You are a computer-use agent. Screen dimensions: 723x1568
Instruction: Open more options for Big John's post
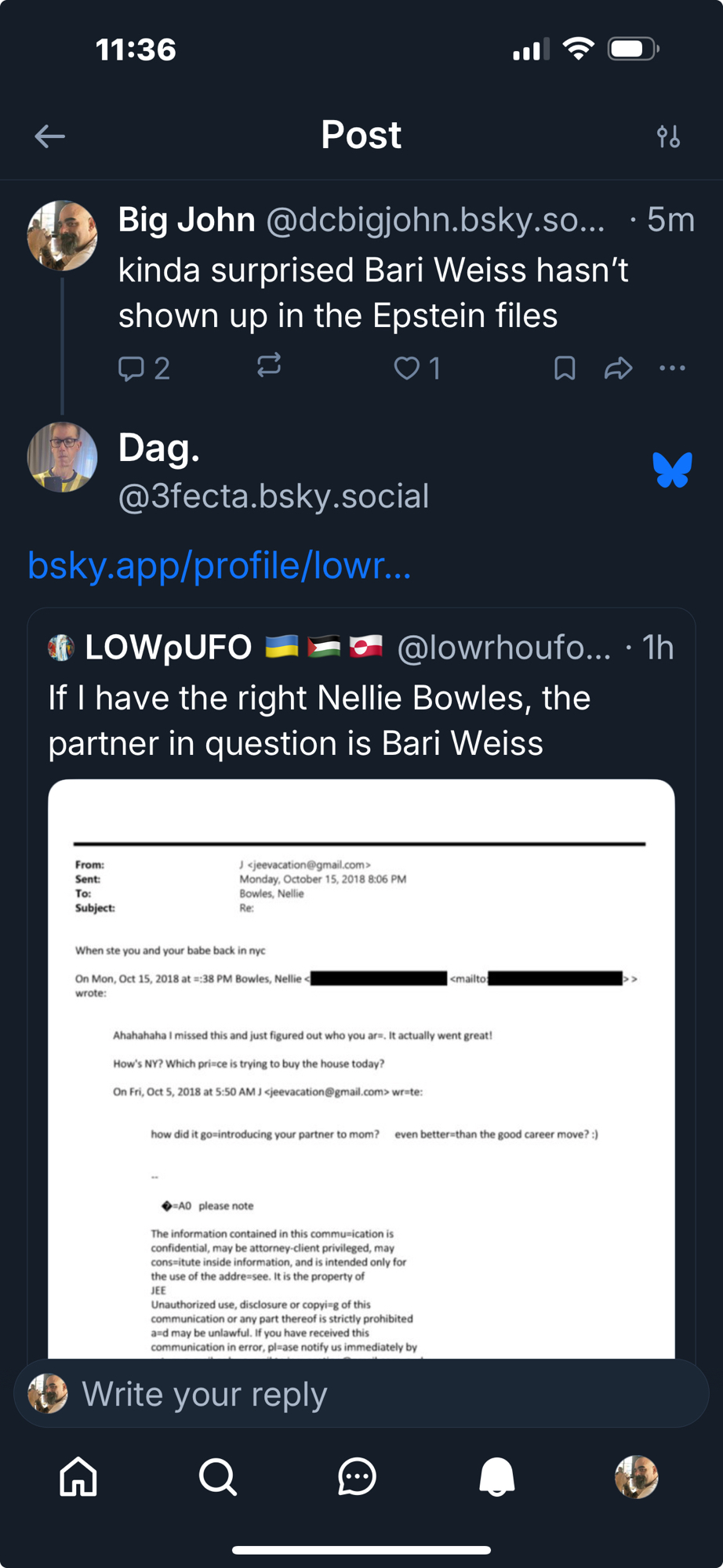pos(672,368)
